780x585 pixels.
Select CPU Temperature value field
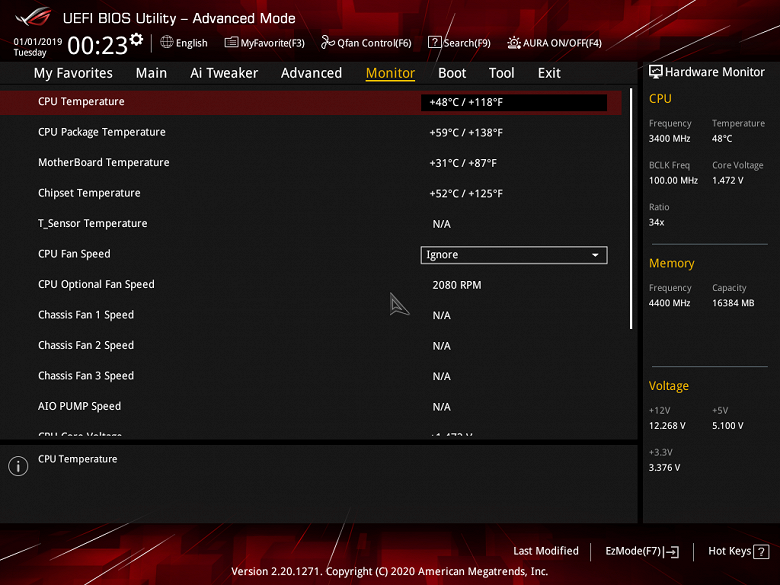[514, 102]
